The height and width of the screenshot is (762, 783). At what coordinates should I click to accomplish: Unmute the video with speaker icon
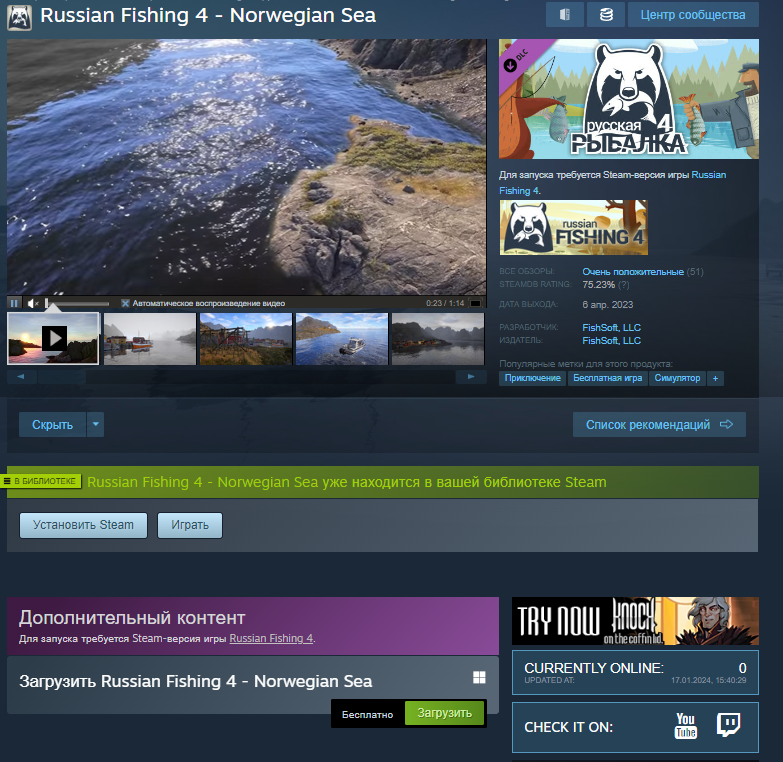click(x=33, y=303)
